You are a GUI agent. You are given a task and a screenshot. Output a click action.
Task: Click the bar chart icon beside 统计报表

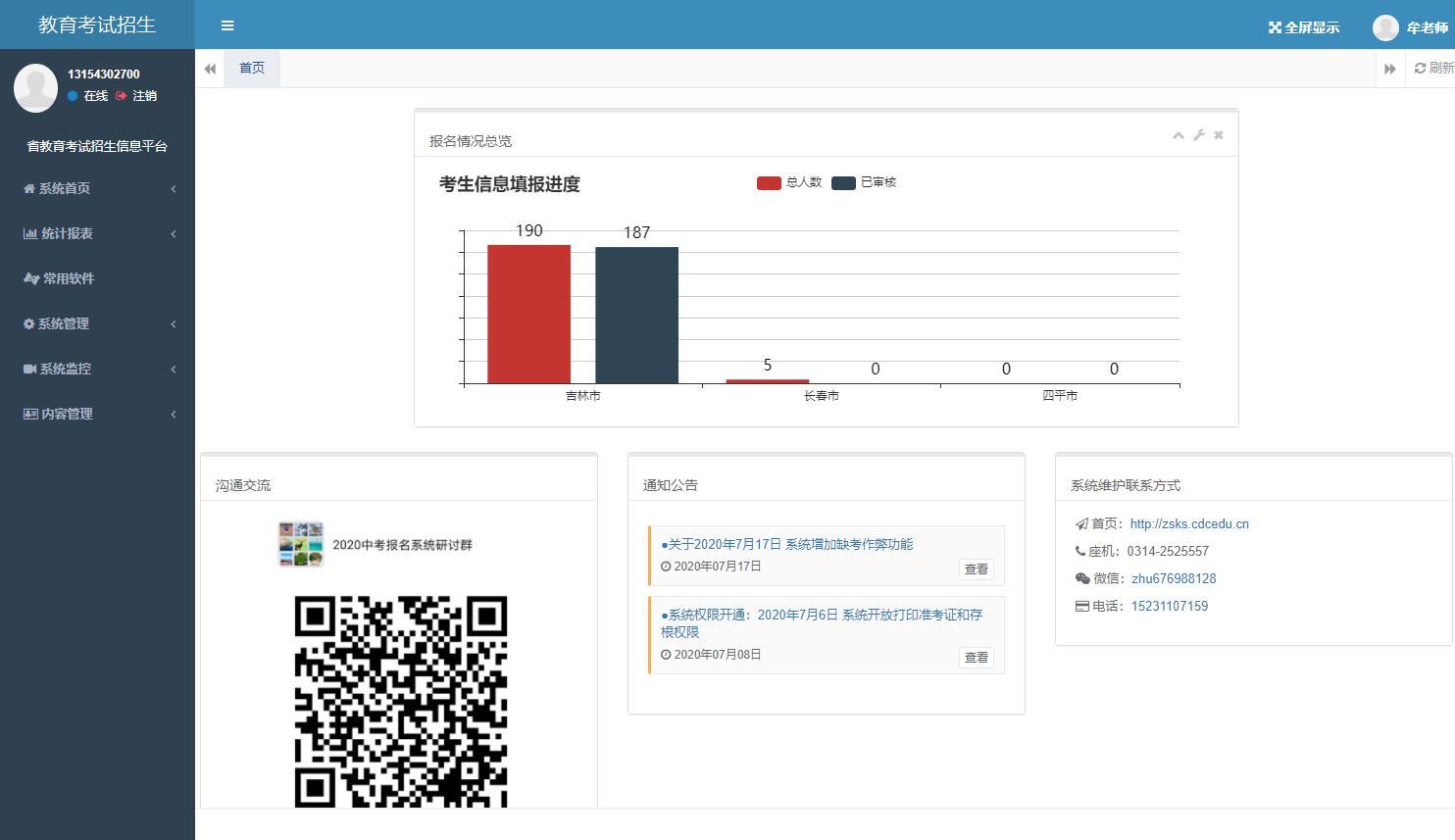tap(30, 233)
